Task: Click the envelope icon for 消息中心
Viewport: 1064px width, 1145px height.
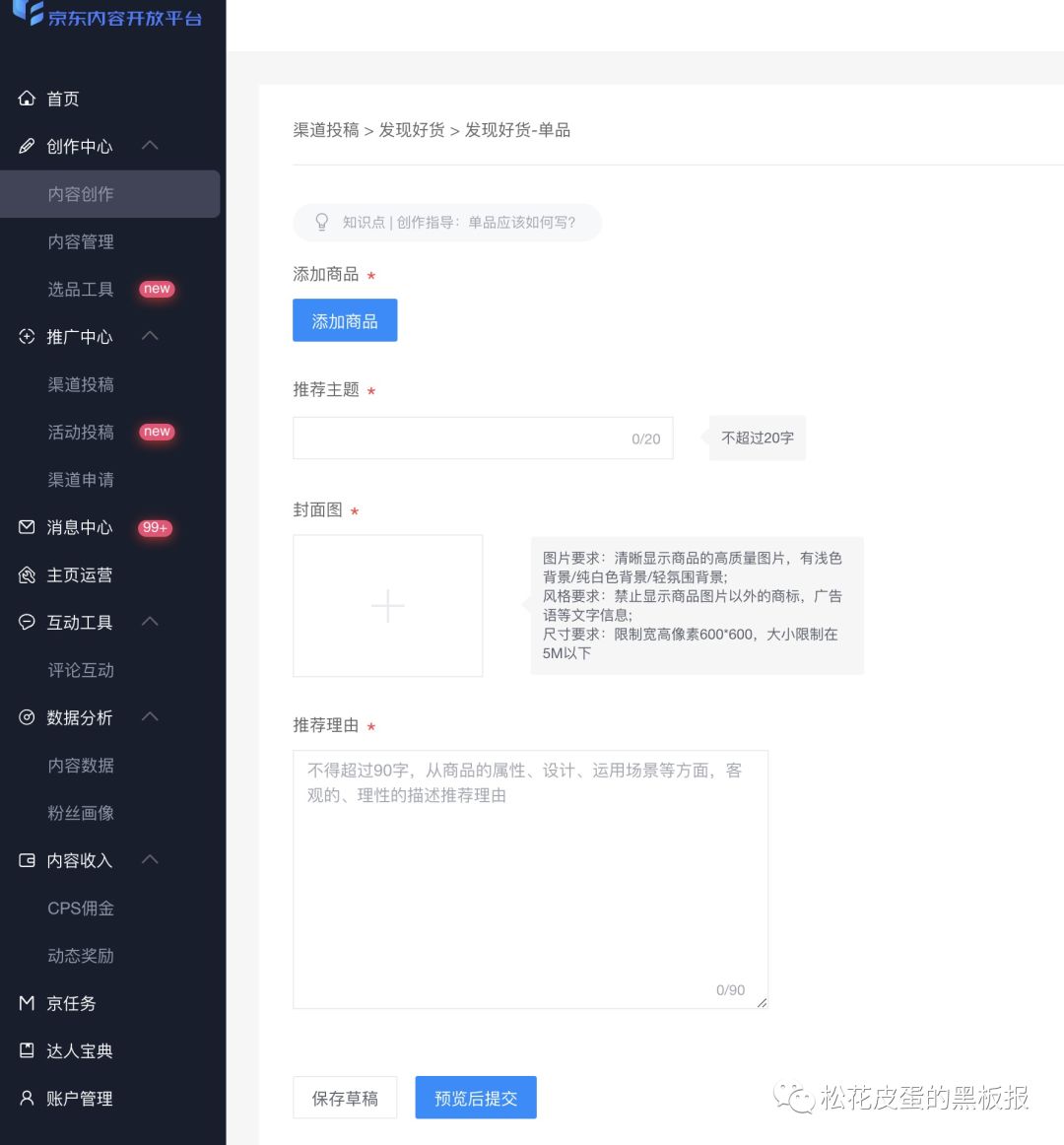Action: click(27, 527)
